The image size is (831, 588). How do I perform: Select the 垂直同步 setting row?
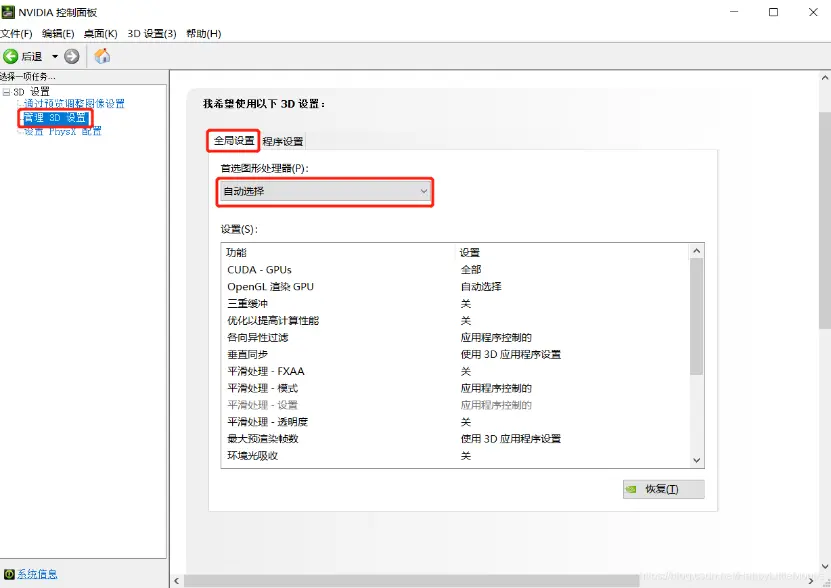pos(248,354)
